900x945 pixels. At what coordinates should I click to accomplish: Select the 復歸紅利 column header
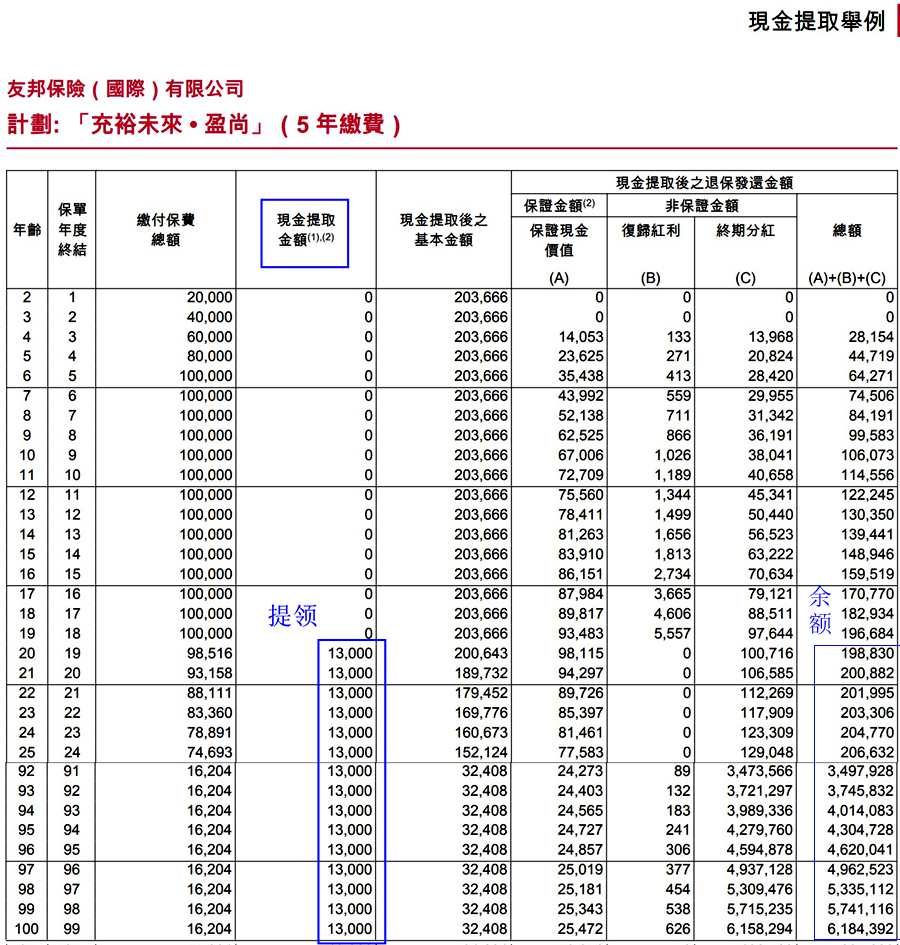650,230
